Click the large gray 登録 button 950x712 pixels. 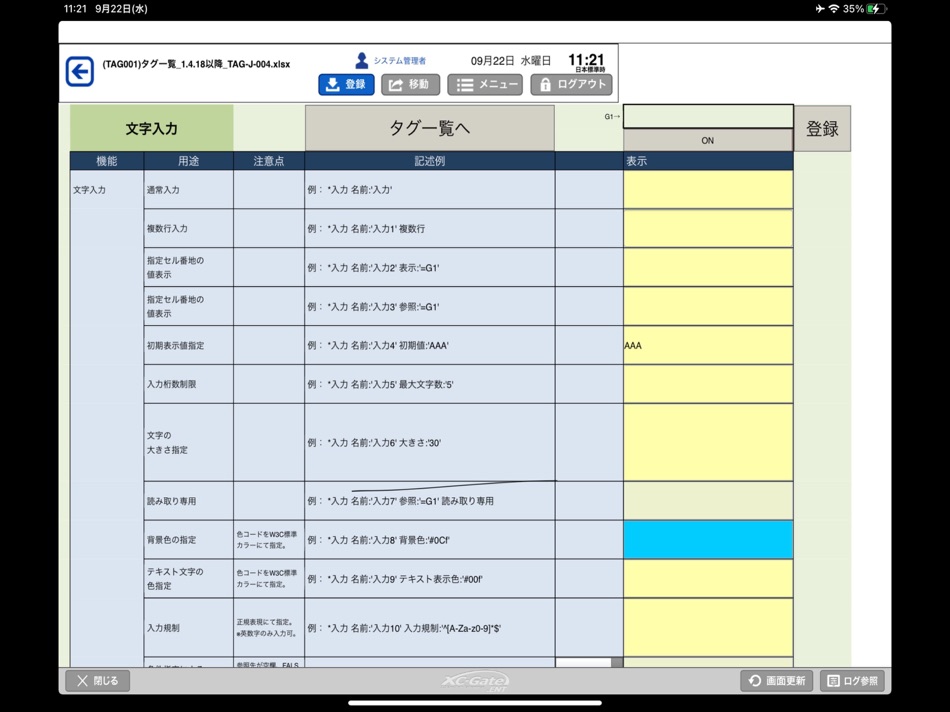(822, 128)
